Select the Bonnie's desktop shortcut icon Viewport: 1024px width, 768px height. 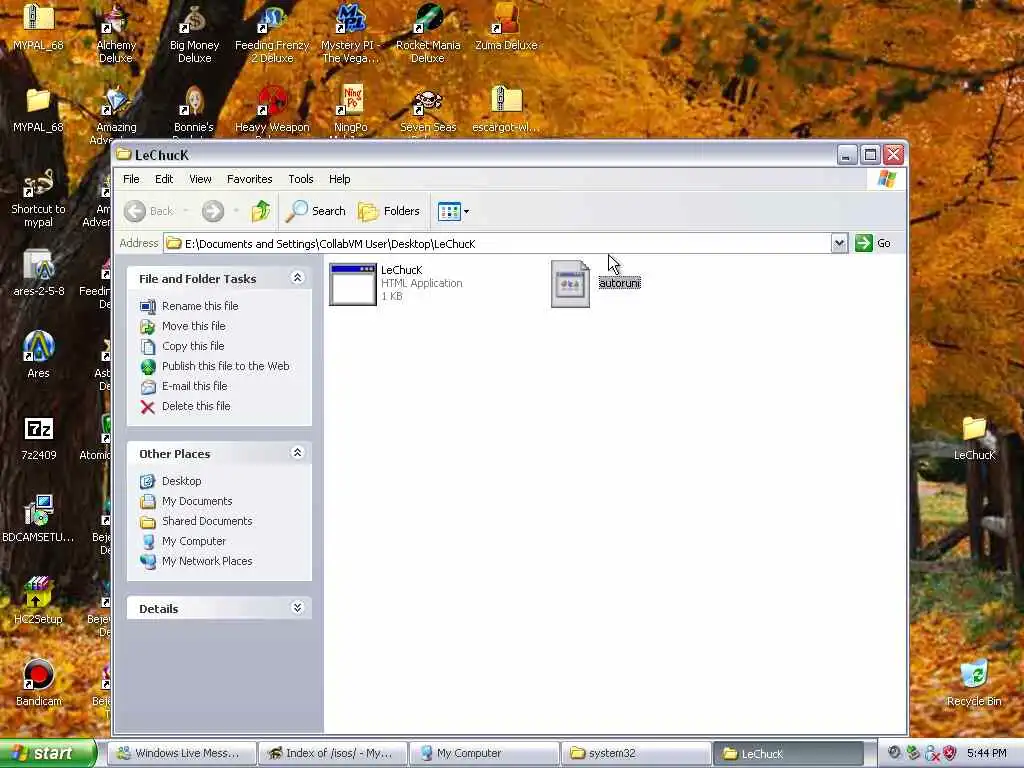(194, 110)
